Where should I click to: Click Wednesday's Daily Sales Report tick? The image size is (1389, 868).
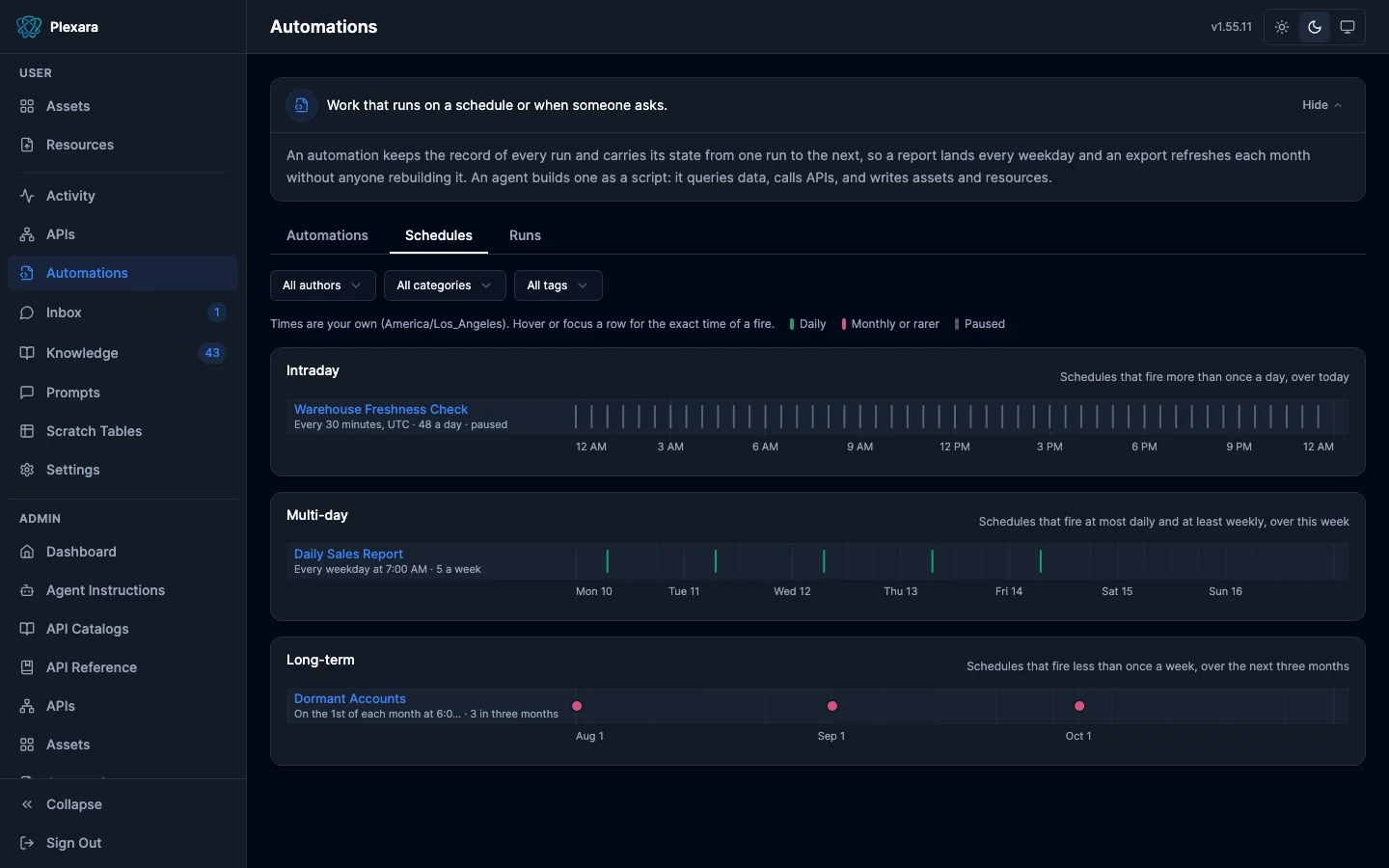click(824, 561)
